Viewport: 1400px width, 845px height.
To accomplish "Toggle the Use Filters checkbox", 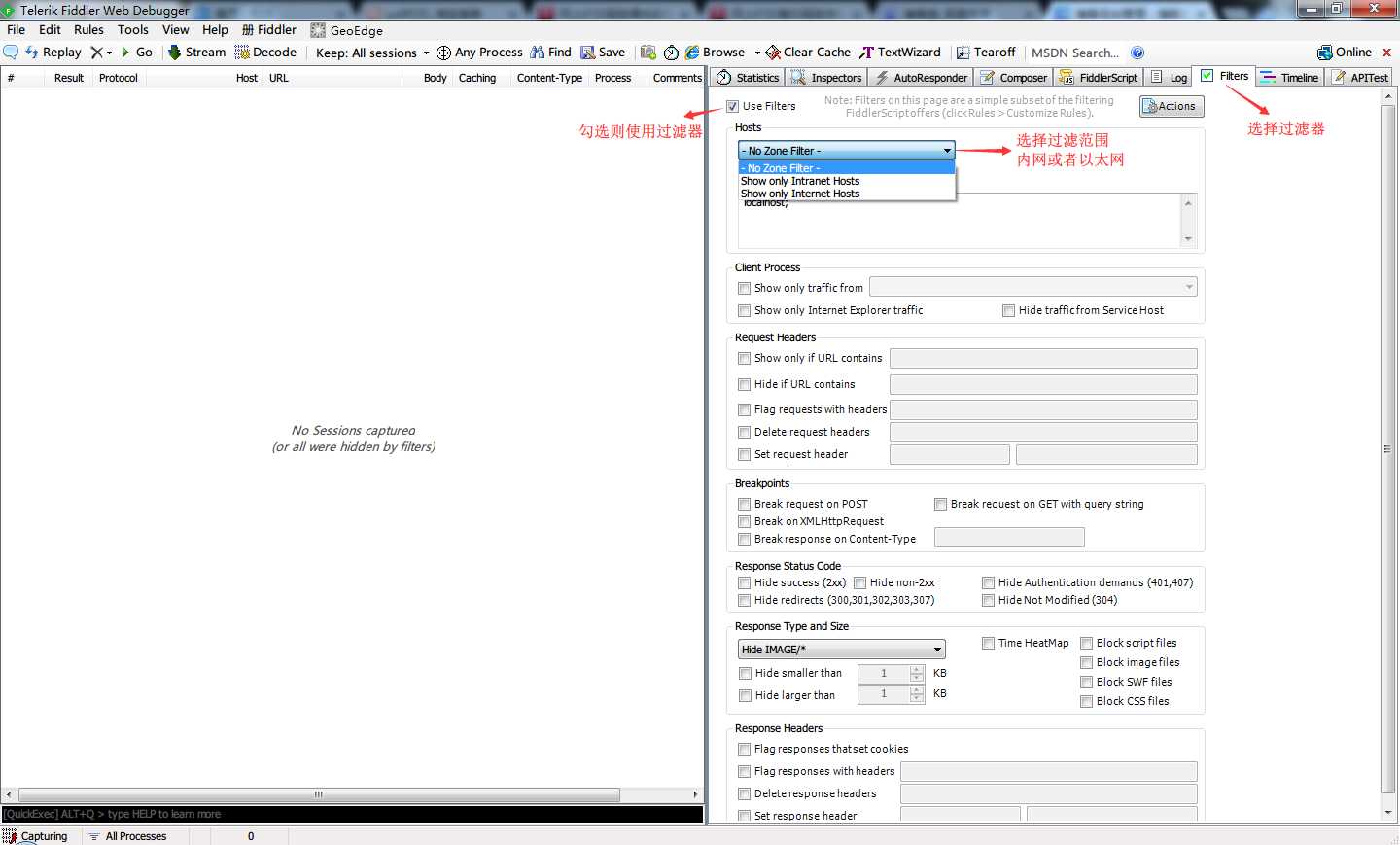I will tap(732, 106).
